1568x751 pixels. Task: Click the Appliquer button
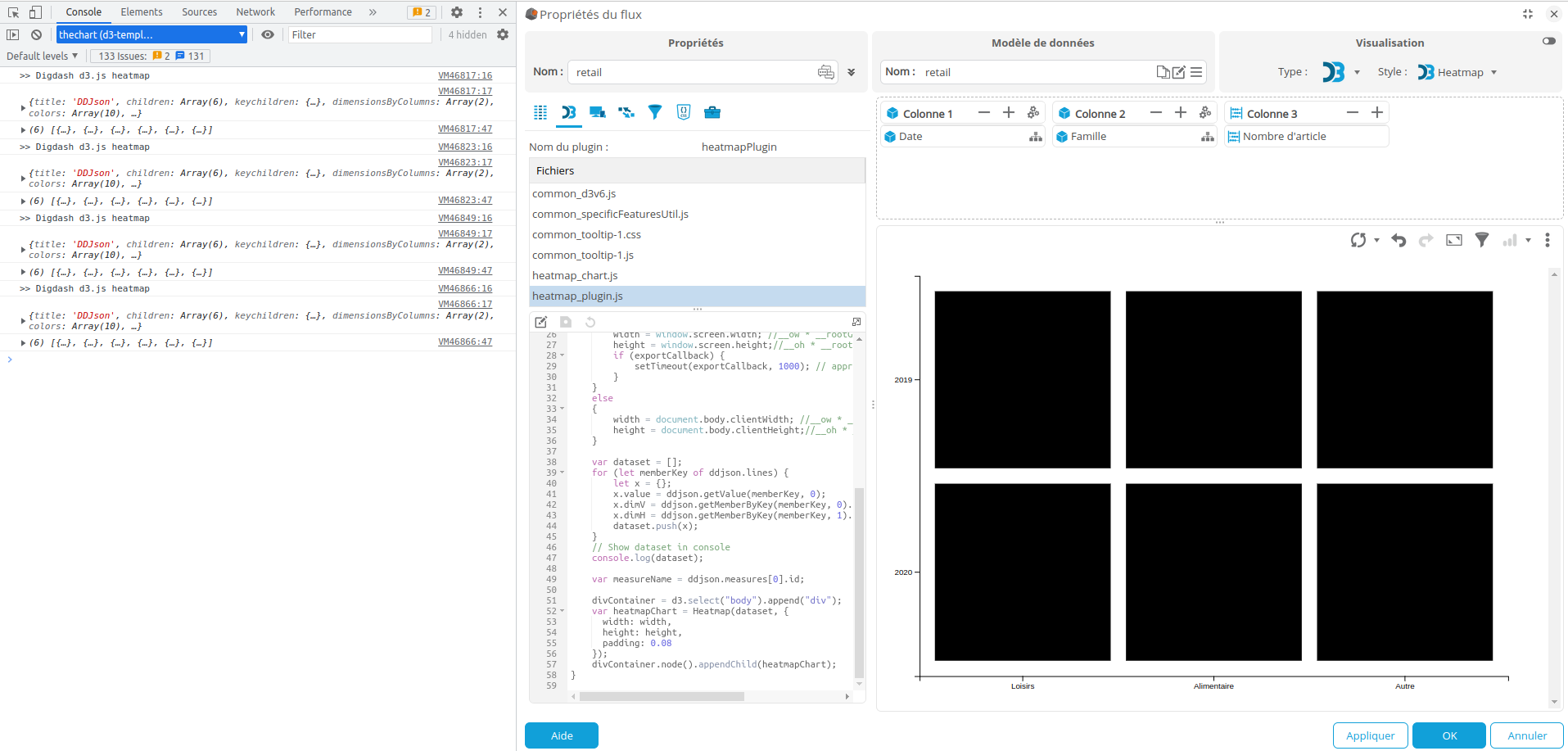pyautogui.click(x=1370, y=735)
